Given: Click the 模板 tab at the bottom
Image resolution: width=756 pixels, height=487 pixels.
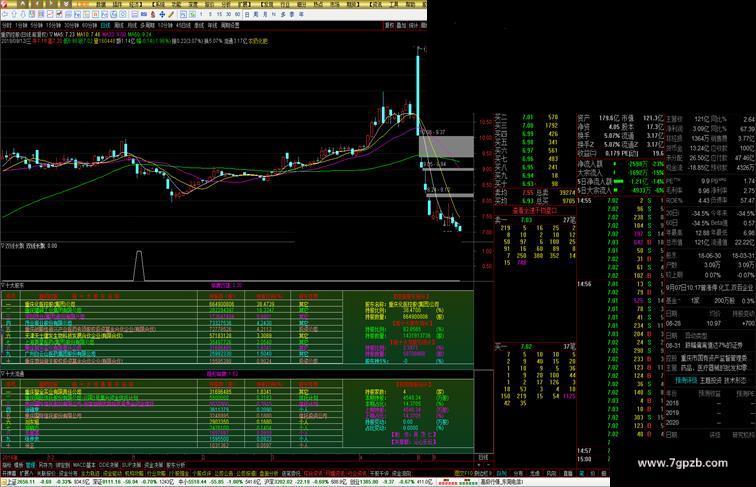Looking at the screenshot, I should (18, 466).
